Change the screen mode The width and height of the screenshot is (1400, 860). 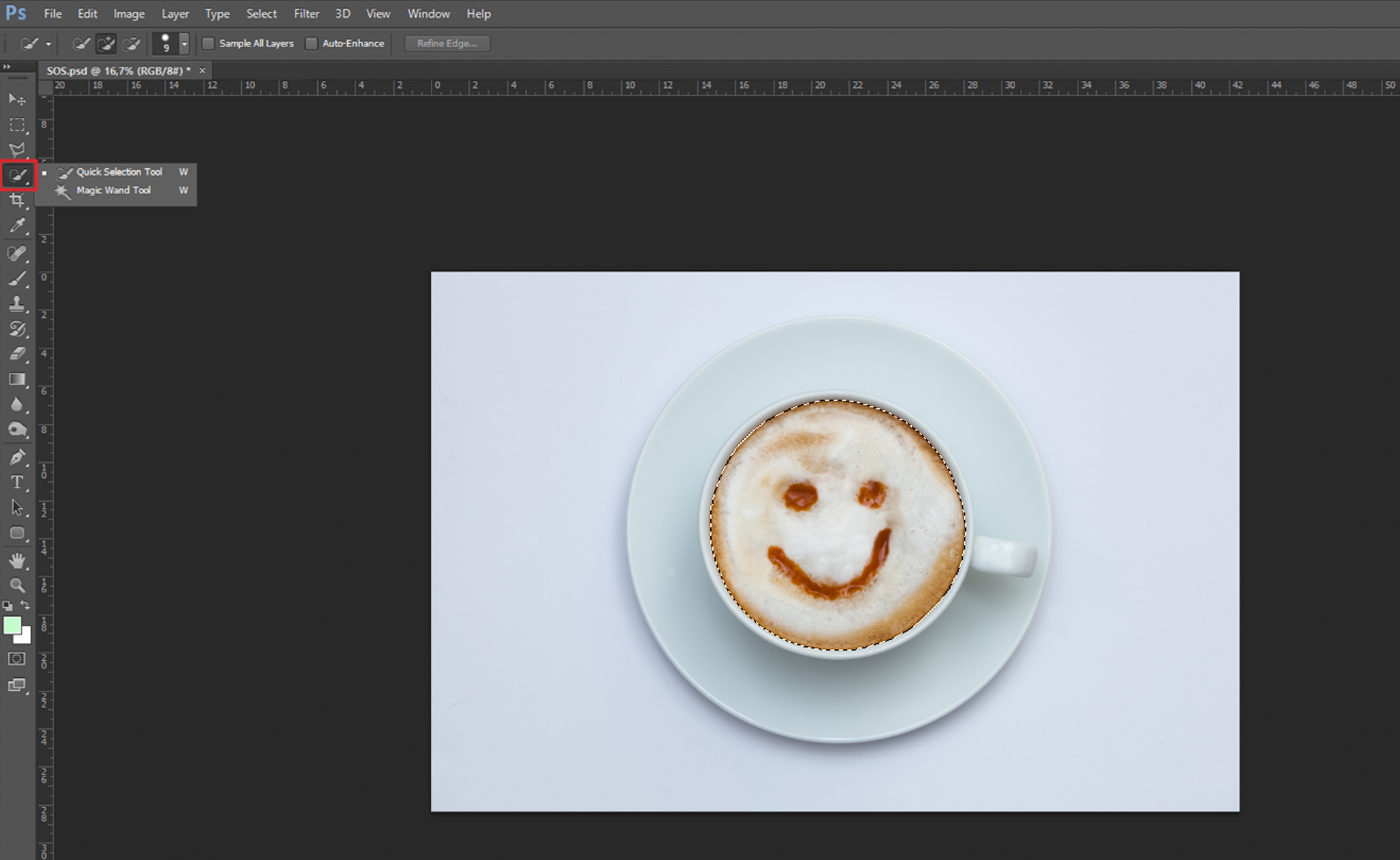(17, 685)
